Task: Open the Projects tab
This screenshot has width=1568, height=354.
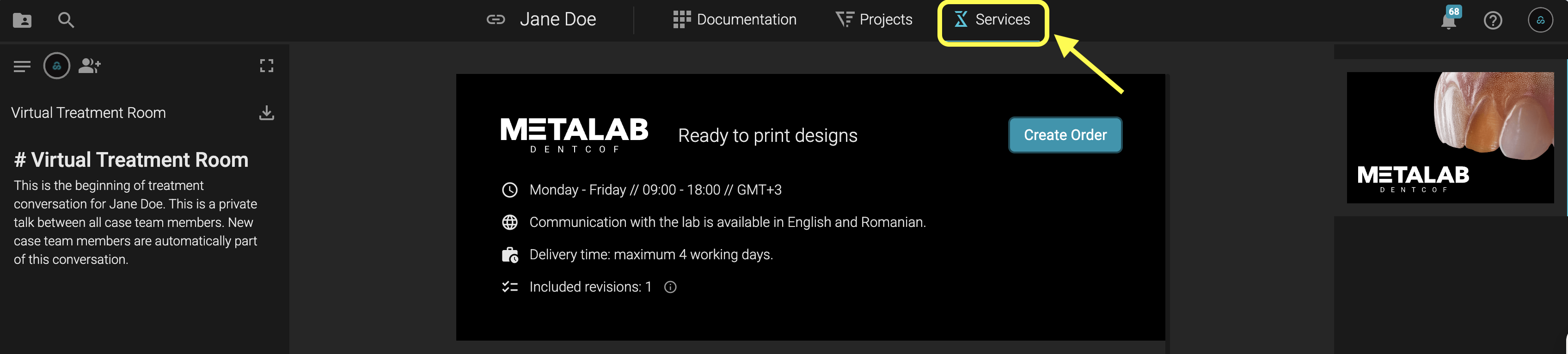Action: coord(874,19)
